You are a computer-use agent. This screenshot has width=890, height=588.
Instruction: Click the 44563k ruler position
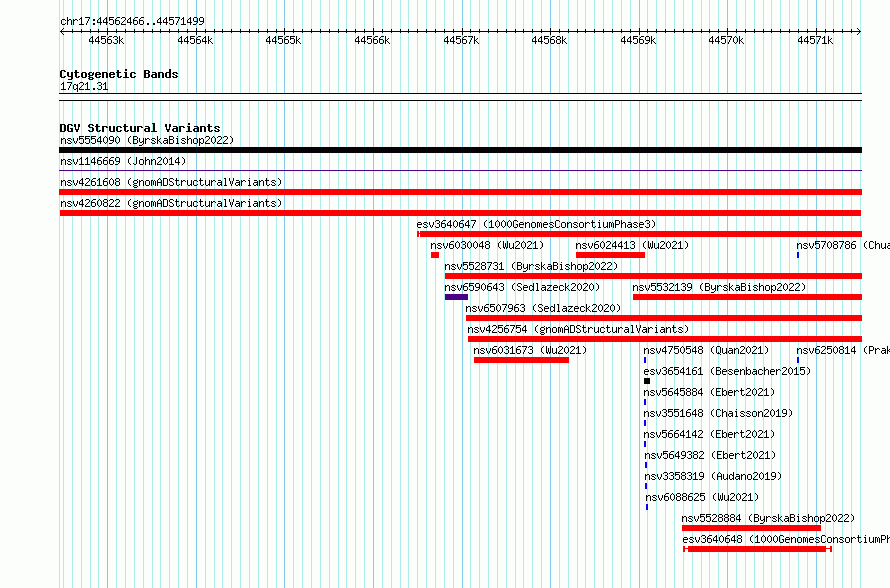pyautogui.click(x=106, y=40)
